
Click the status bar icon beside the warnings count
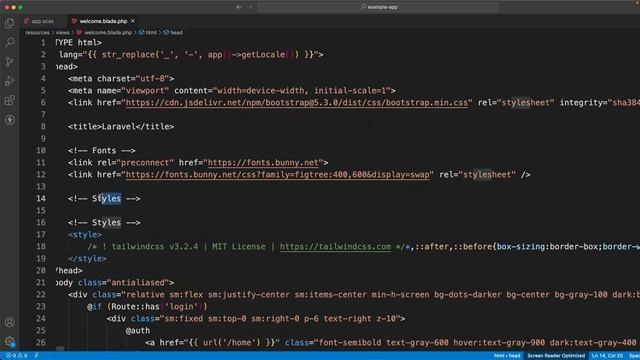(36, 356)
